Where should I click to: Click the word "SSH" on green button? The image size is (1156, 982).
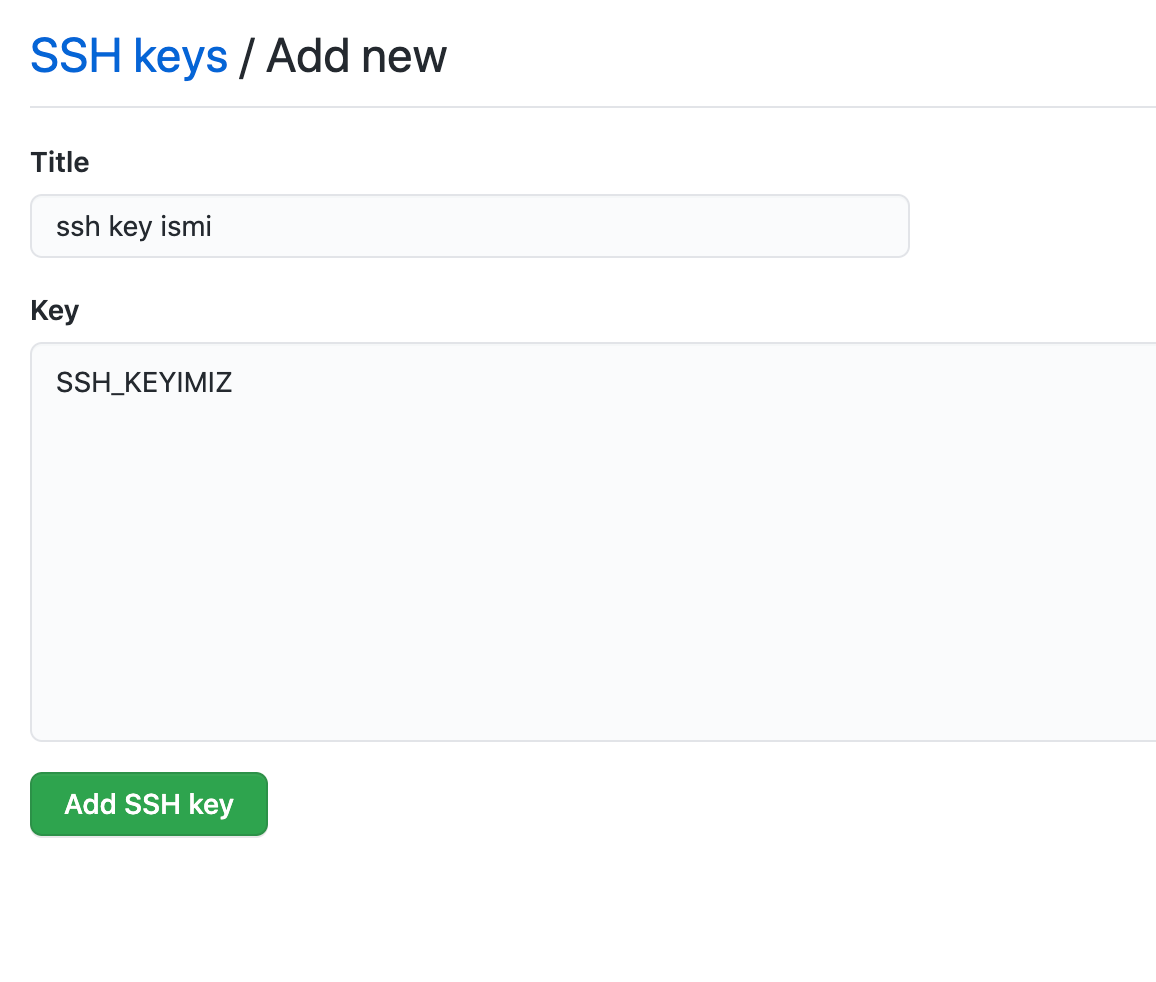[x=149, y=804]
